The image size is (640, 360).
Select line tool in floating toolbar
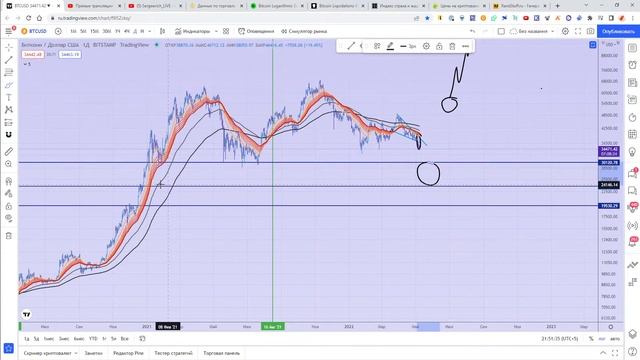351,46
